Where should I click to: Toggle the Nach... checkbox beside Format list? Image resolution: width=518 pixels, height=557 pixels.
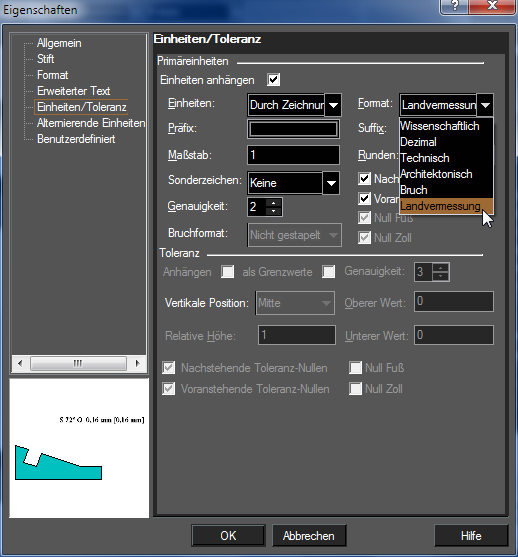(365, 179)
